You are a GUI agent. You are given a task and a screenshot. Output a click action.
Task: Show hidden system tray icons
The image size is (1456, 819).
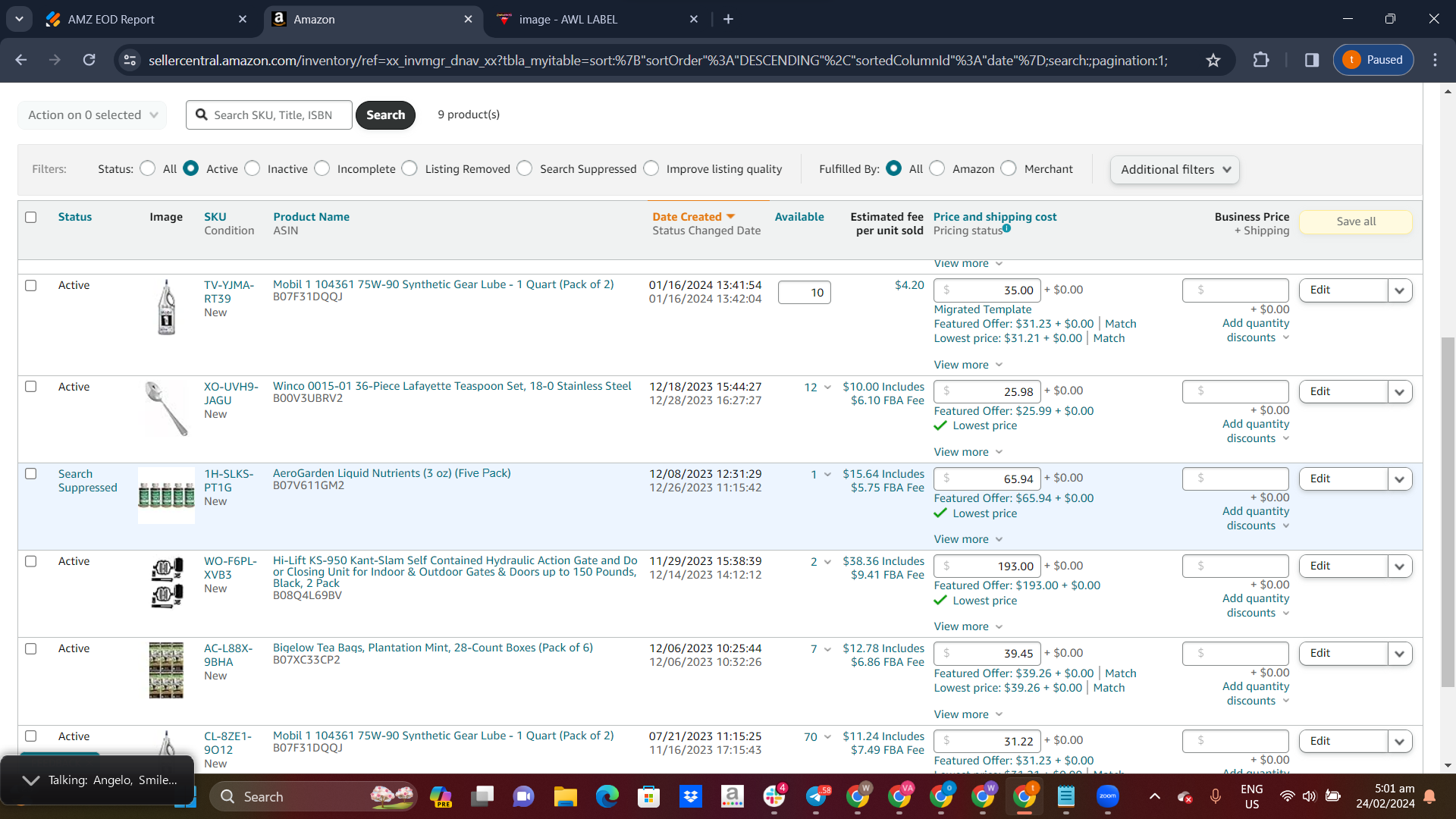[x=1154, y=796]
